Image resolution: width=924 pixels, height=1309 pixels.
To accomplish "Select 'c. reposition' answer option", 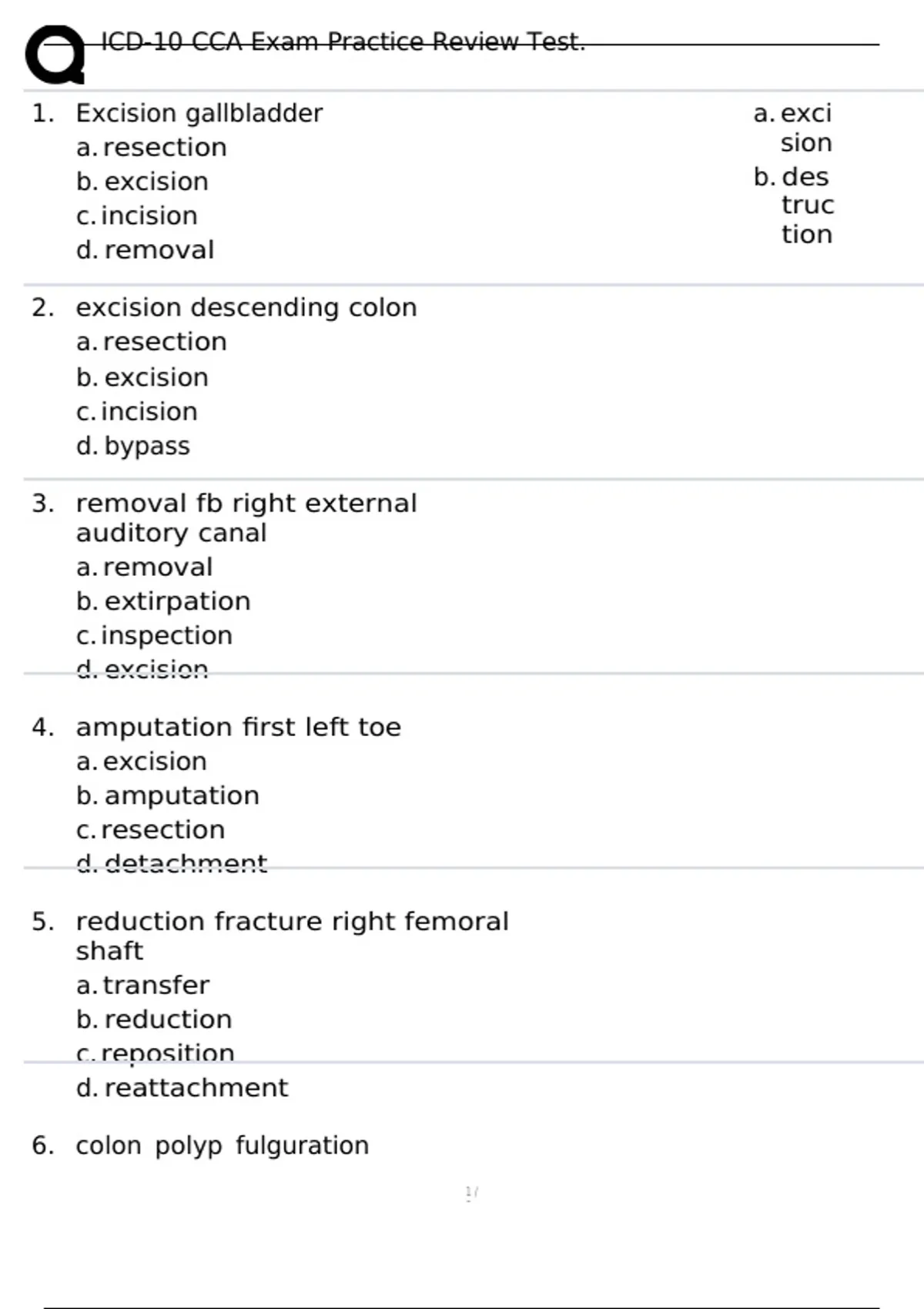I will pos(155,1053).
